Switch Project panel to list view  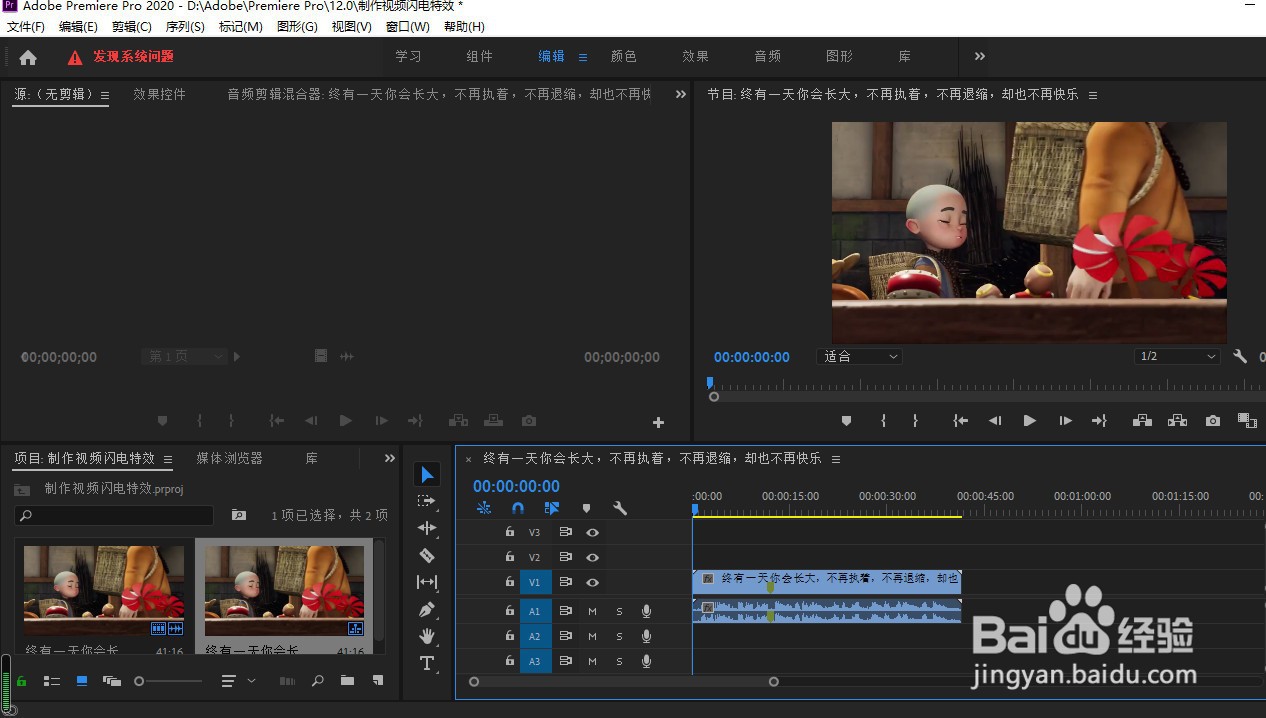pos(52,681)
